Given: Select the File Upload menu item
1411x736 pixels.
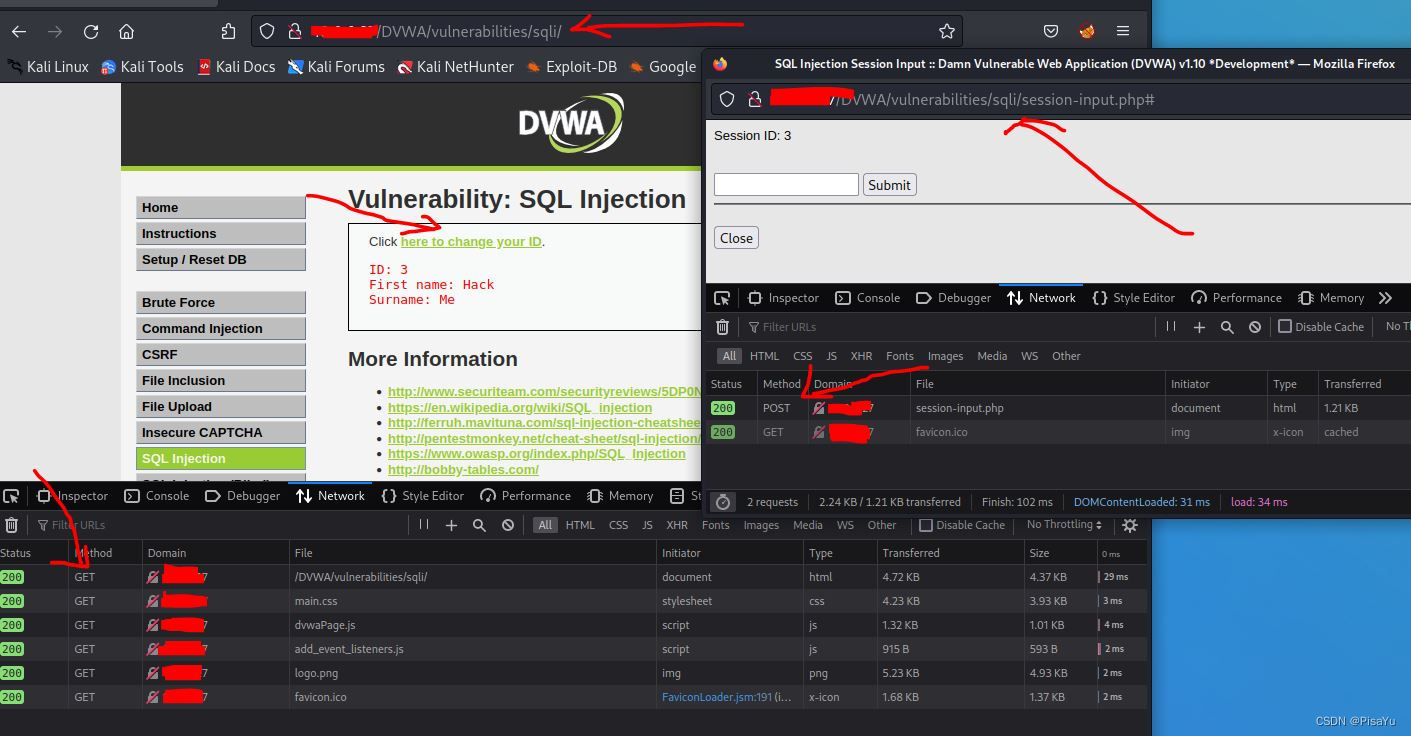Looking at the screenshot, I should (x=220, y=406).
